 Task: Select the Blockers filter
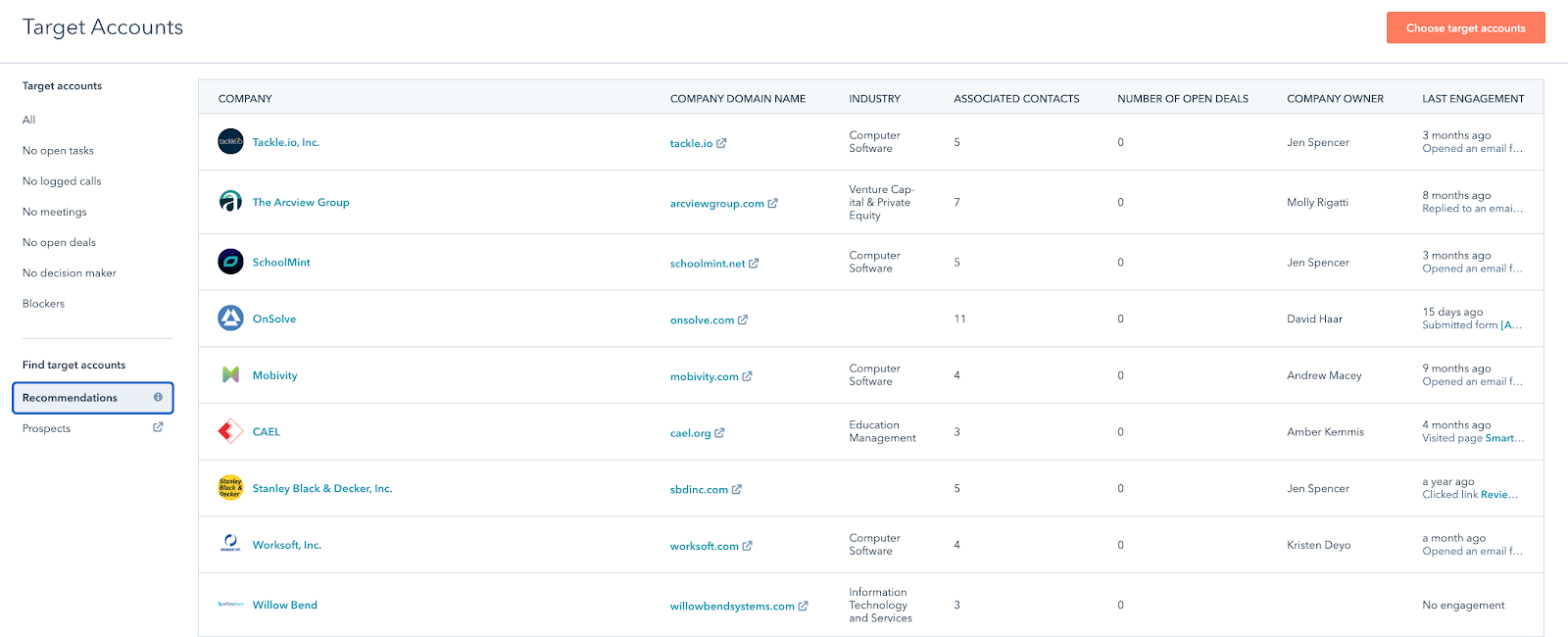[x=43, y=304]
